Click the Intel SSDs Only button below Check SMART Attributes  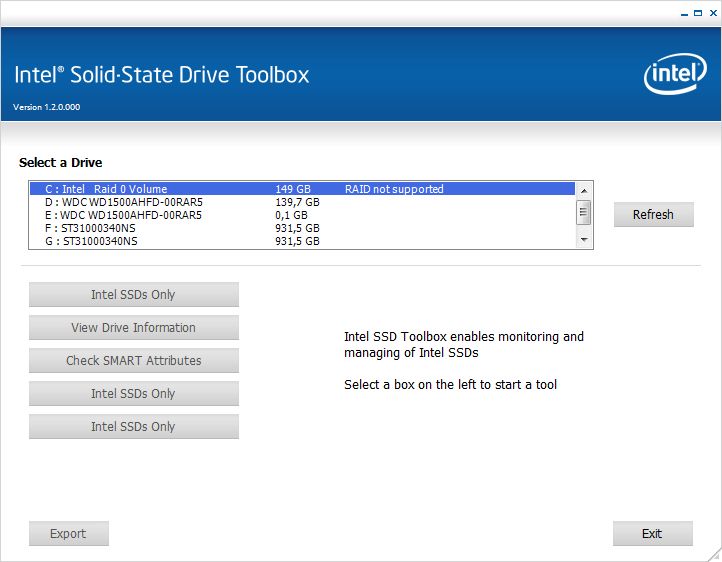[134, 394]
